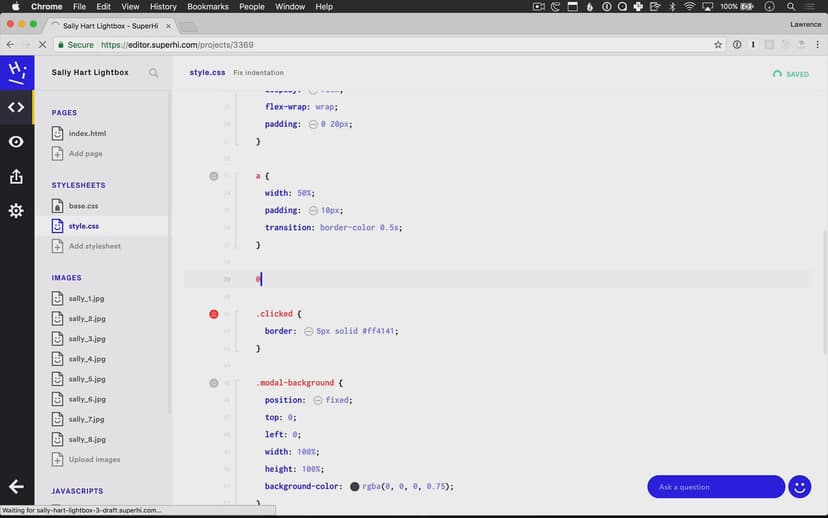Click the back arrow at sidebar bottom

point(16,487)
